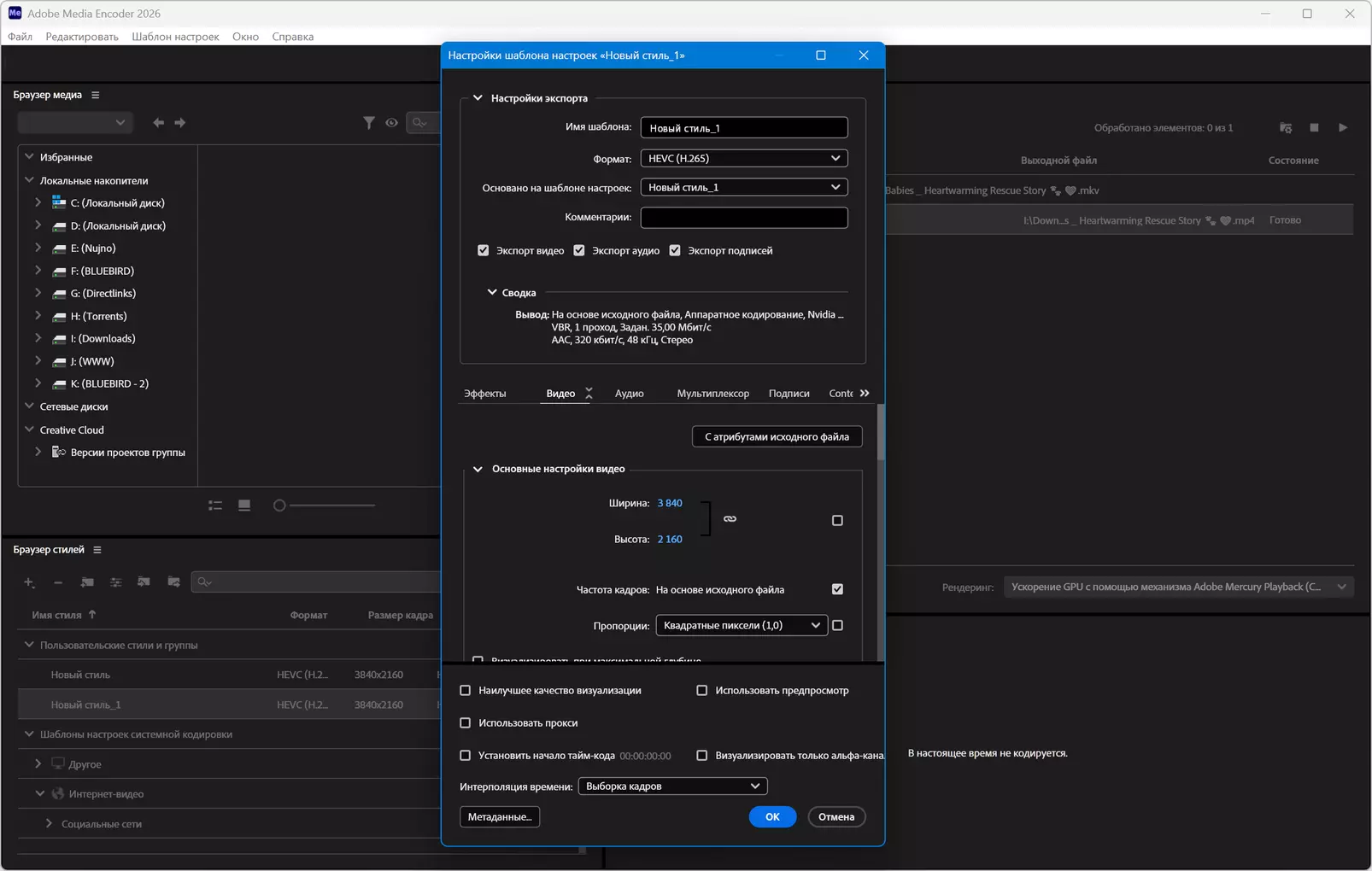Enable the Использовать предпросмотр checkbox
The image size is (1372, 871).
coord(702,690)
